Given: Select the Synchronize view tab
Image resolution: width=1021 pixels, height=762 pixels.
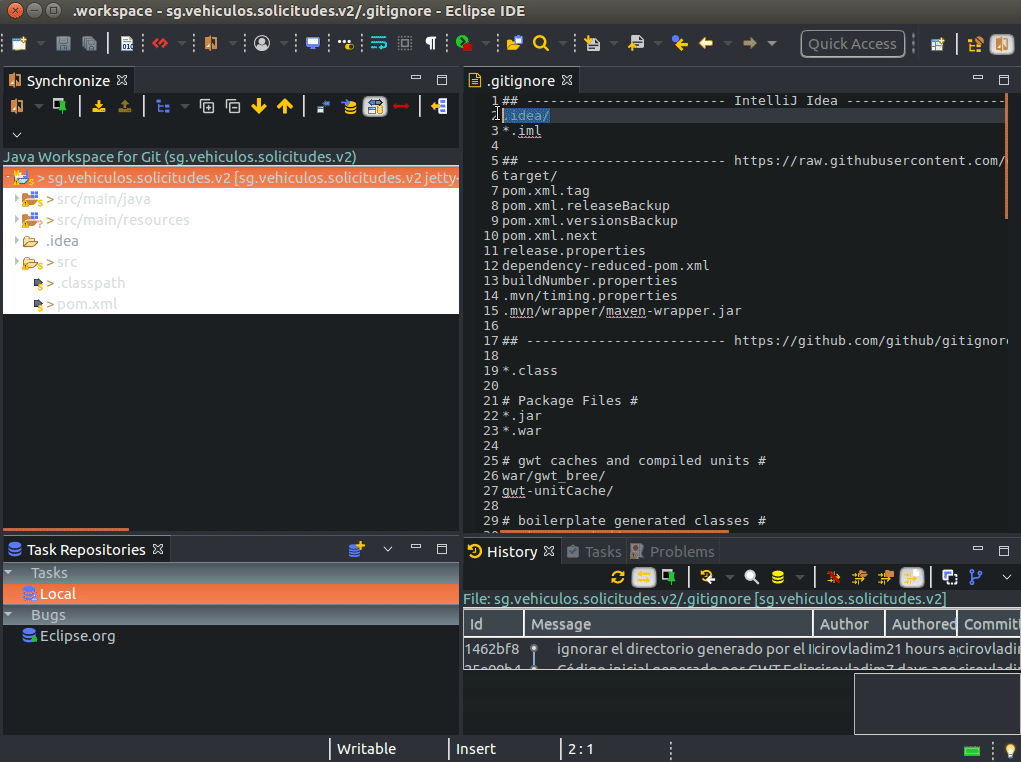Looking at the screenshot, I should click(x=68, y=81).
